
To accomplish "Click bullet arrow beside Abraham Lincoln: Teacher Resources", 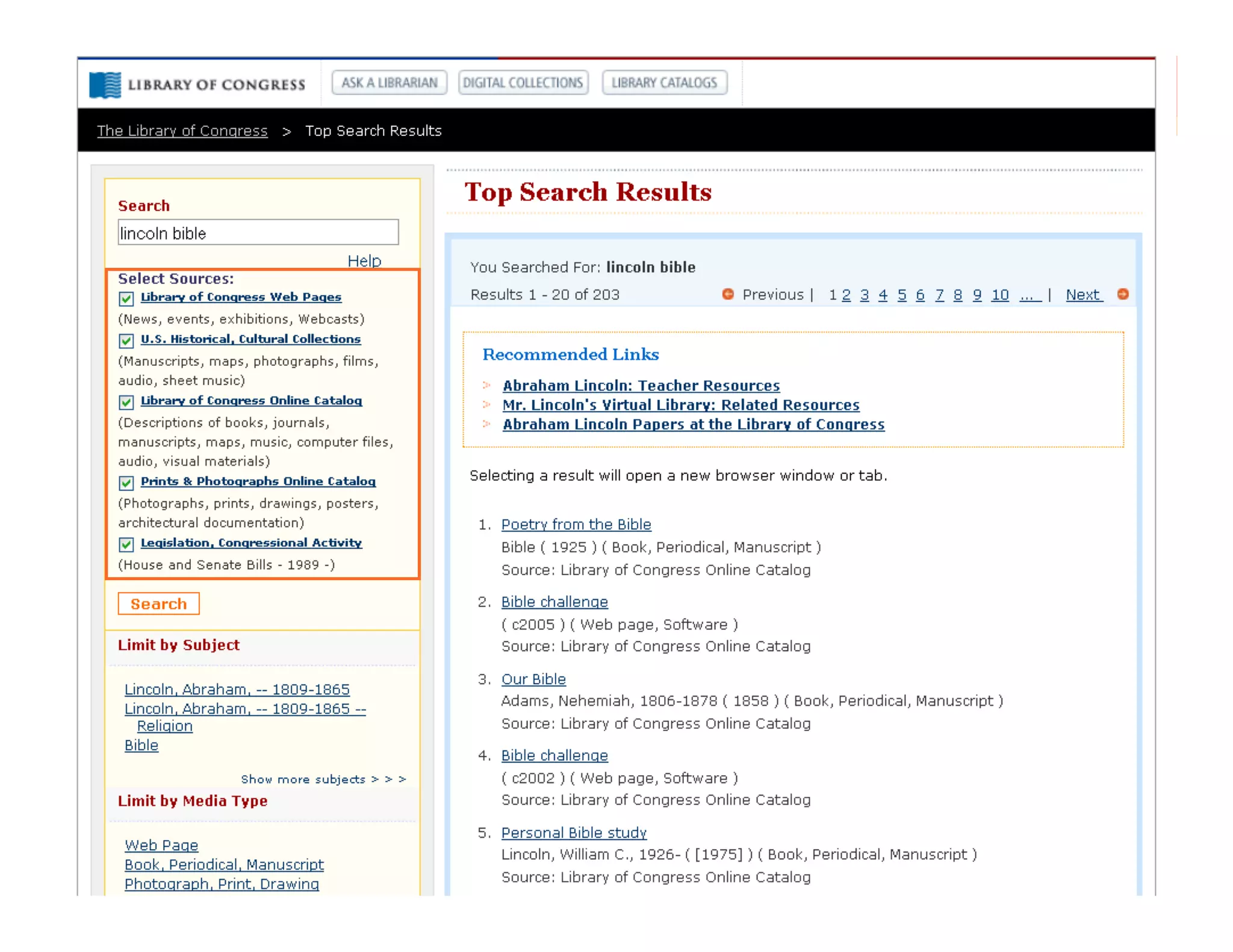I will pyautogui.click(x=487, y=385).
